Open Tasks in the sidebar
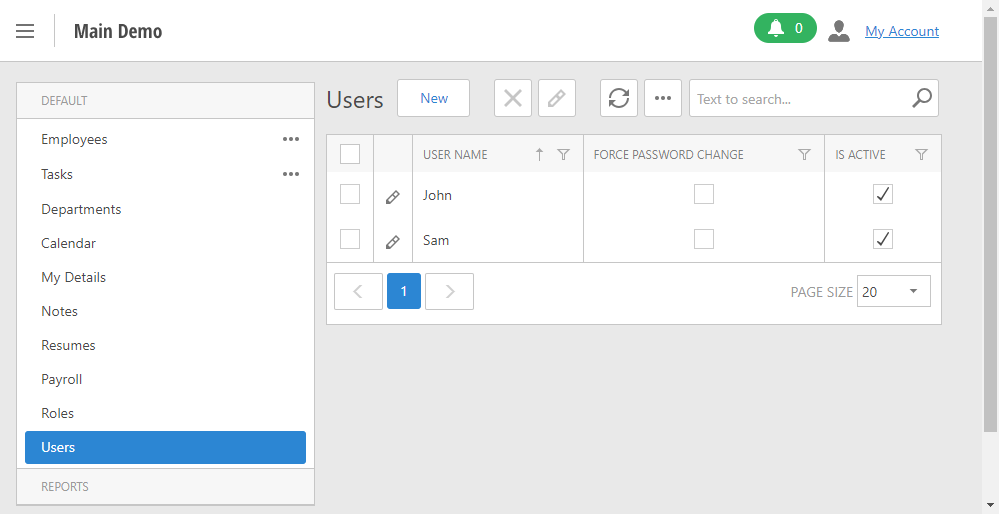Viewport: 999px width, 514px height. pos(57,175)
